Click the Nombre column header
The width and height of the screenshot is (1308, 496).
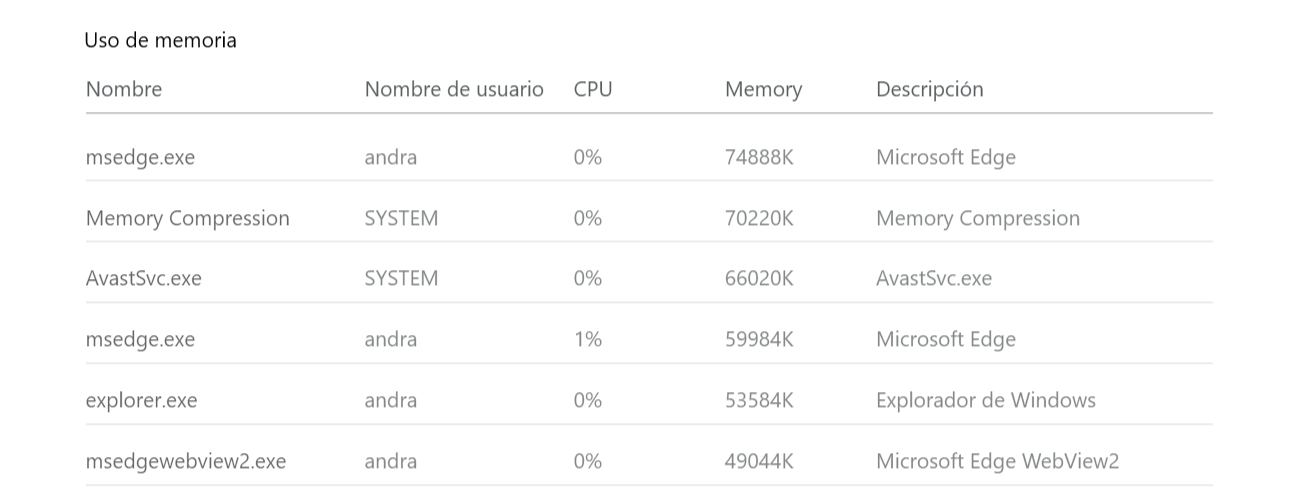124,89
